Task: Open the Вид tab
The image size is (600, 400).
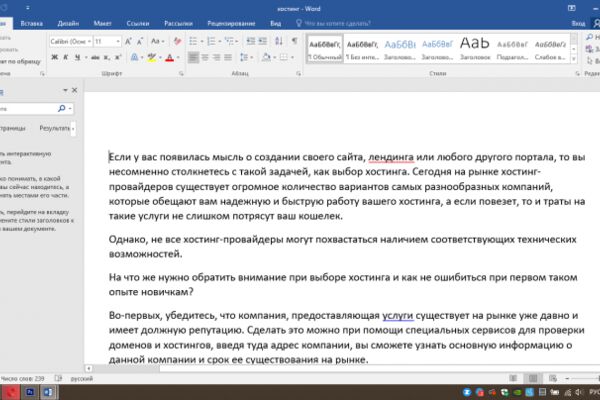Action: click(x=276, y=23)
